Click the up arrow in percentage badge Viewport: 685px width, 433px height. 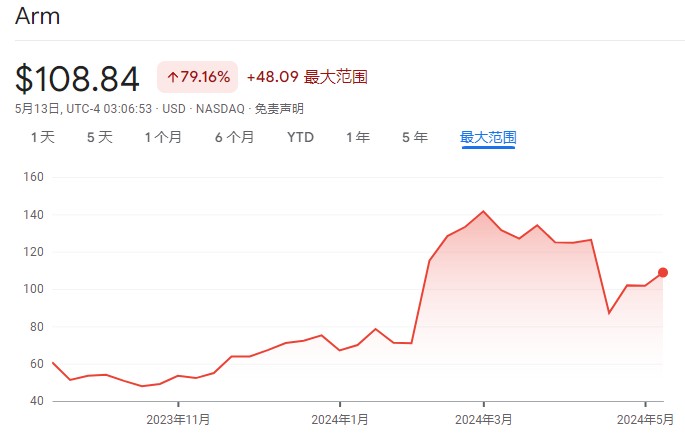pos(173,77)
